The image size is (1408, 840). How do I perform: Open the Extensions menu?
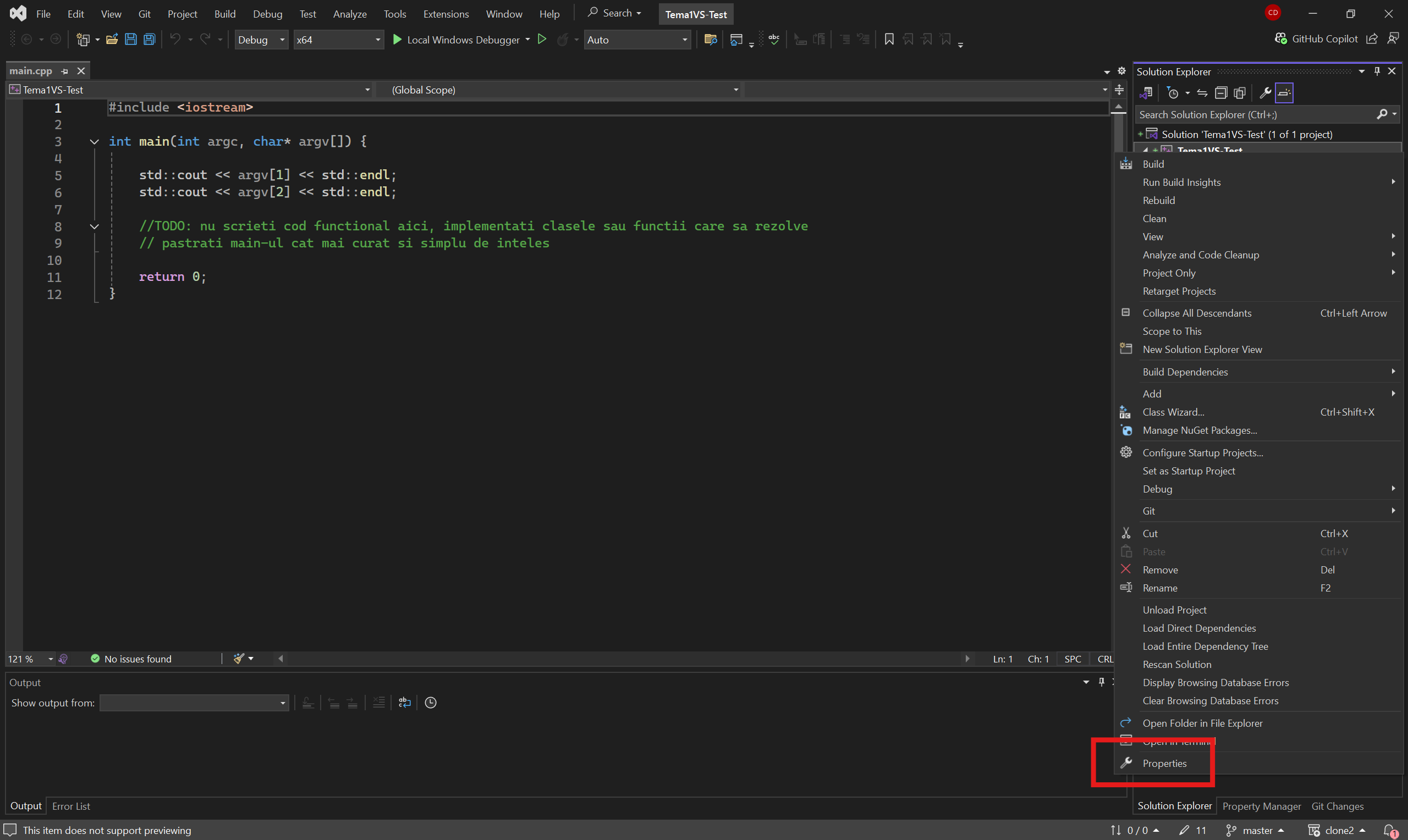click(x=446, y=14)
